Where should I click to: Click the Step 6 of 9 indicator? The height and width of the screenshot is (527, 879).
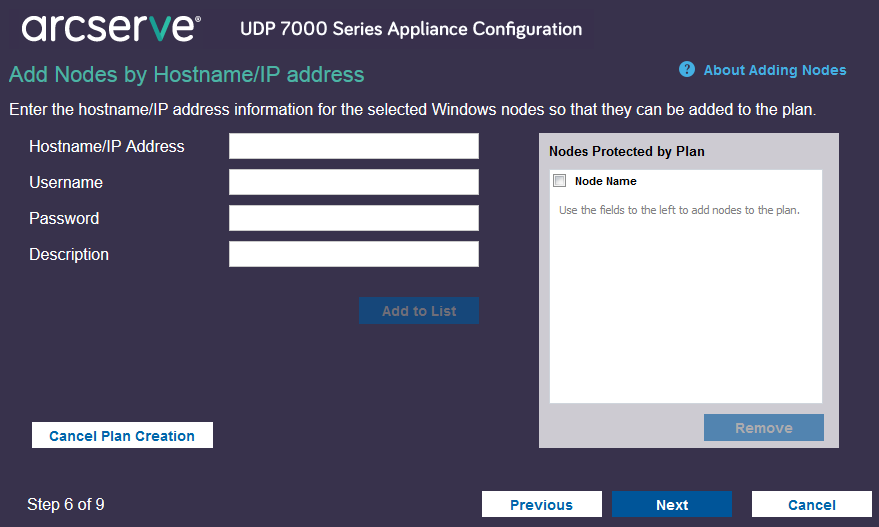coord(66,505)
